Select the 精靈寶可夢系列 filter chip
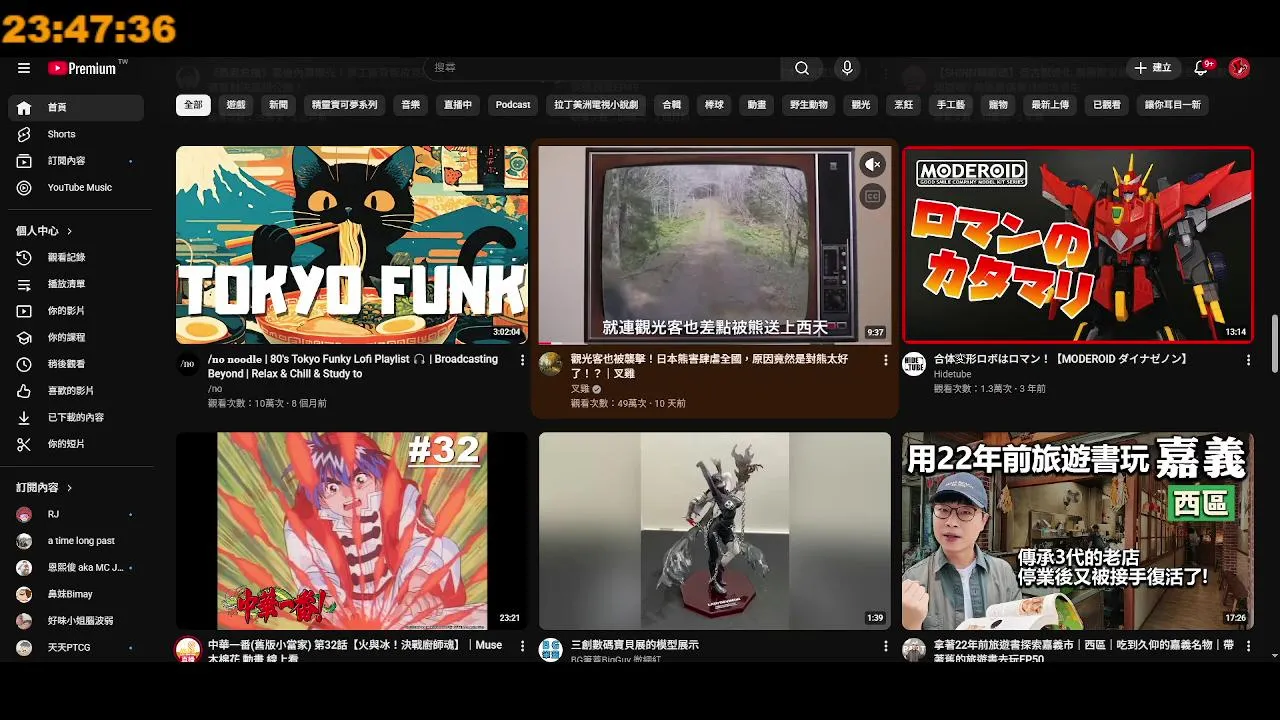The image size is (1280, 720). (345, 105)
